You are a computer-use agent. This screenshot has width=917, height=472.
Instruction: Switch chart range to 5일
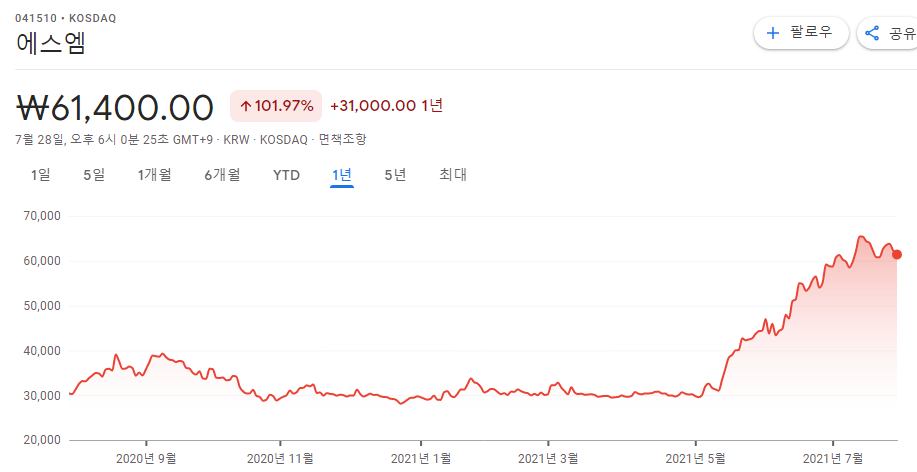click(x=94, y=175)
